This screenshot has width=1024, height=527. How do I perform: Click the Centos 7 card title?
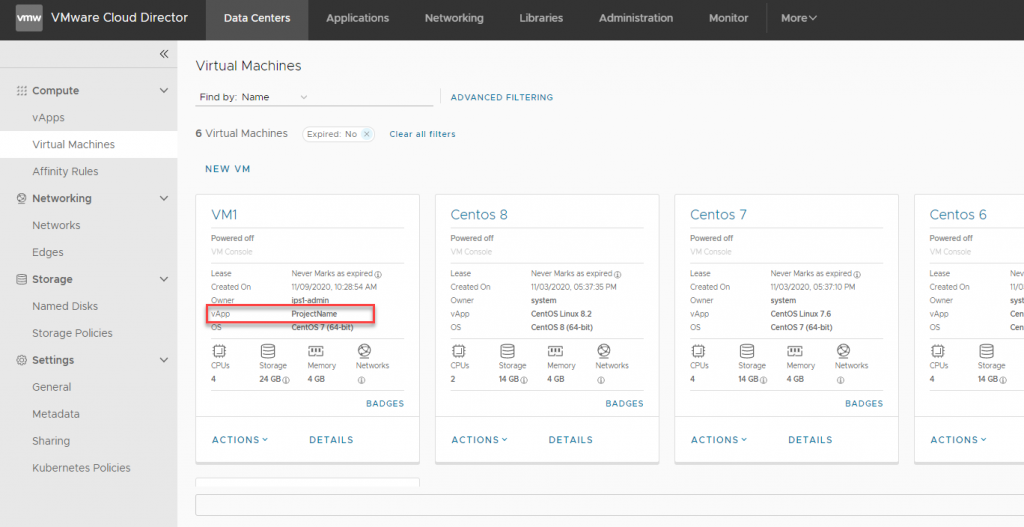[718, 215]
